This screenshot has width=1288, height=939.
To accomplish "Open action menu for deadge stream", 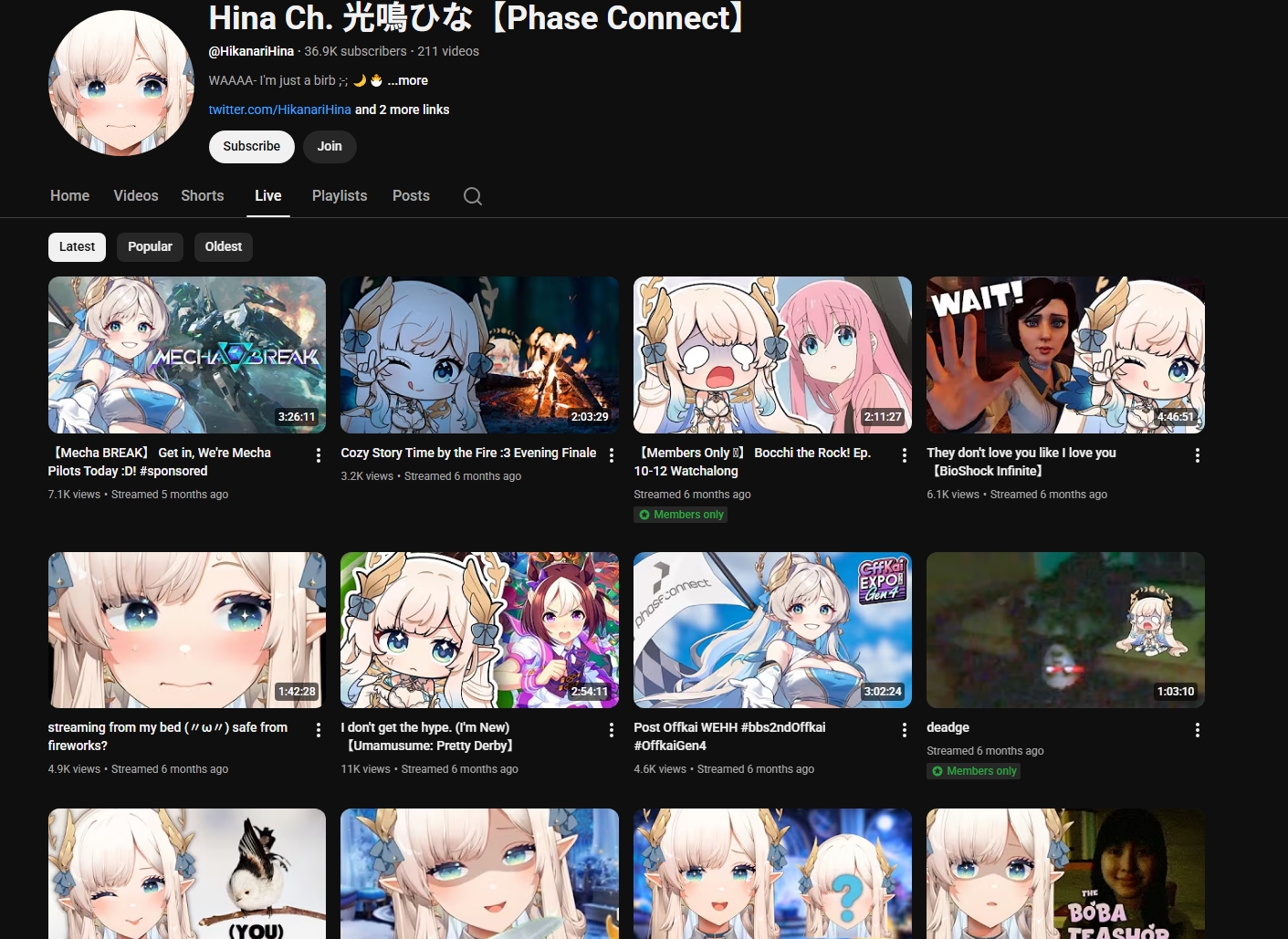I will pos(1197,730).
